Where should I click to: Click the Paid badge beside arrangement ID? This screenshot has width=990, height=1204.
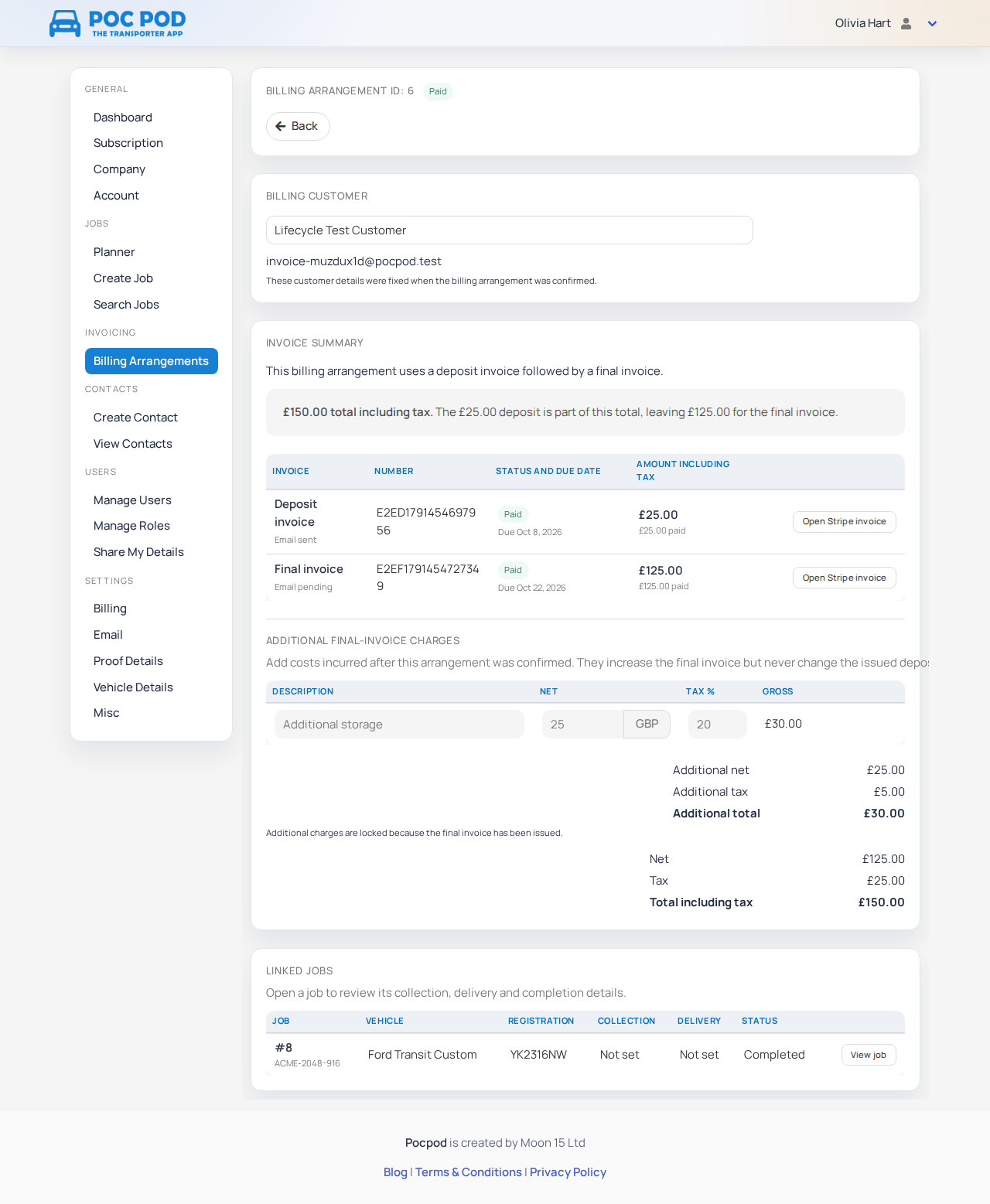(x=438, y=91)
